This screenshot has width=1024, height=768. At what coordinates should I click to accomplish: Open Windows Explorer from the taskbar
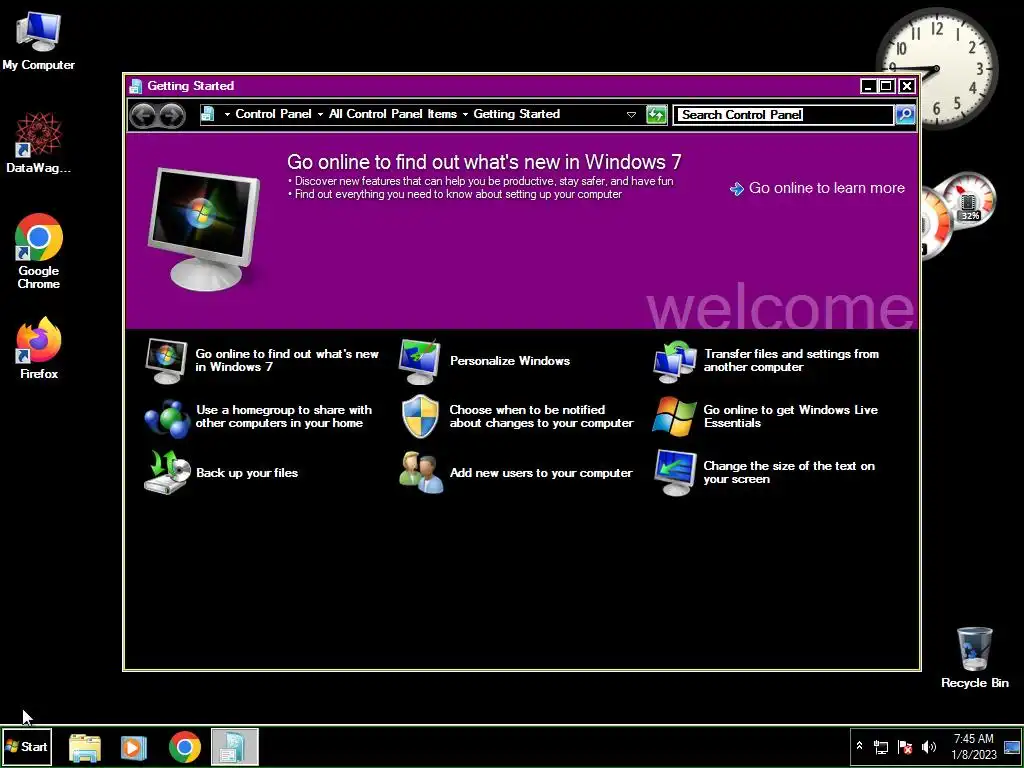click(85, 747)
